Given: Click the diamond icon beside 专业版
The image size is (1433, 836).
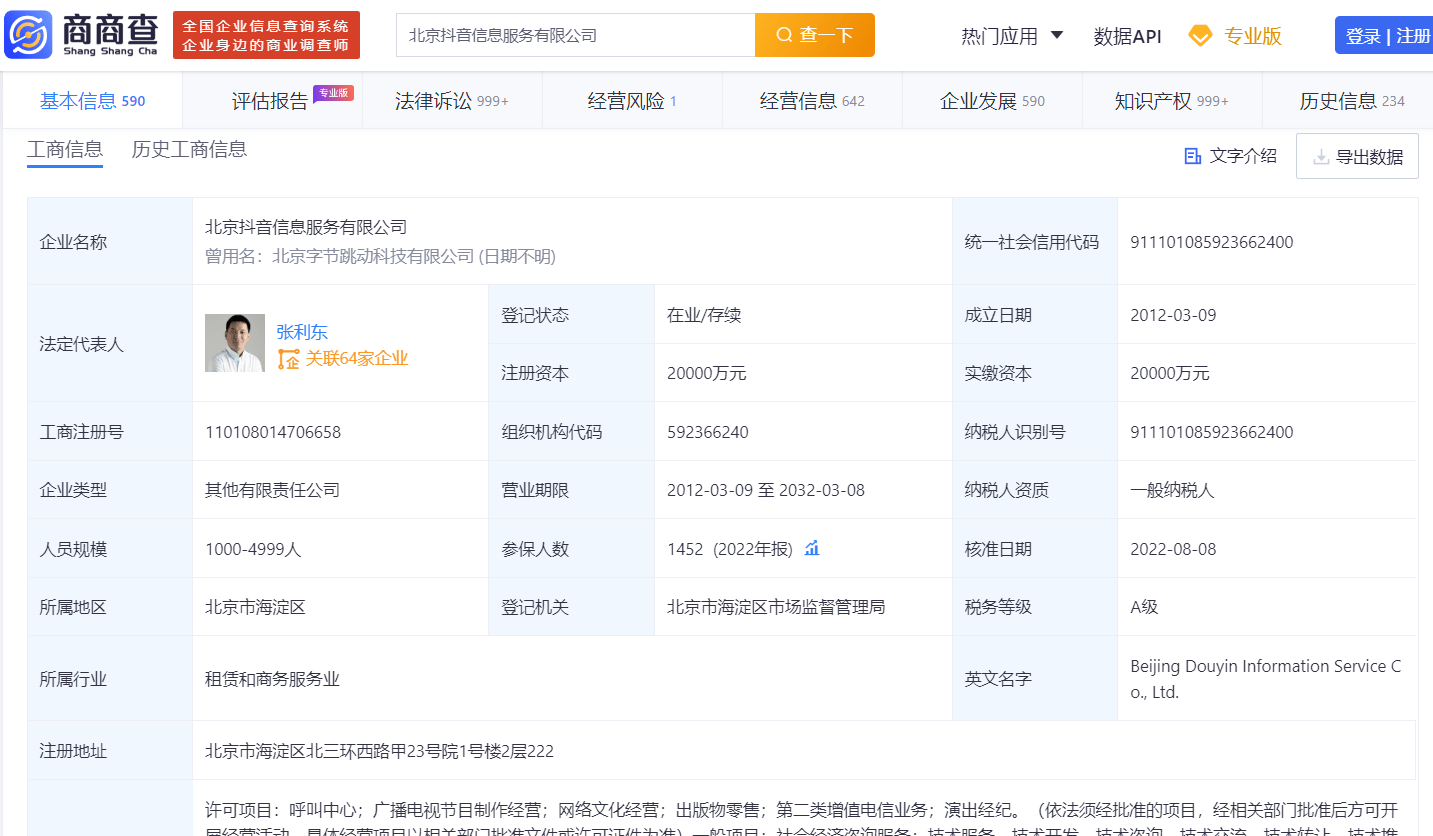Looking at the screenshot, I should [x=1199, y=36].
